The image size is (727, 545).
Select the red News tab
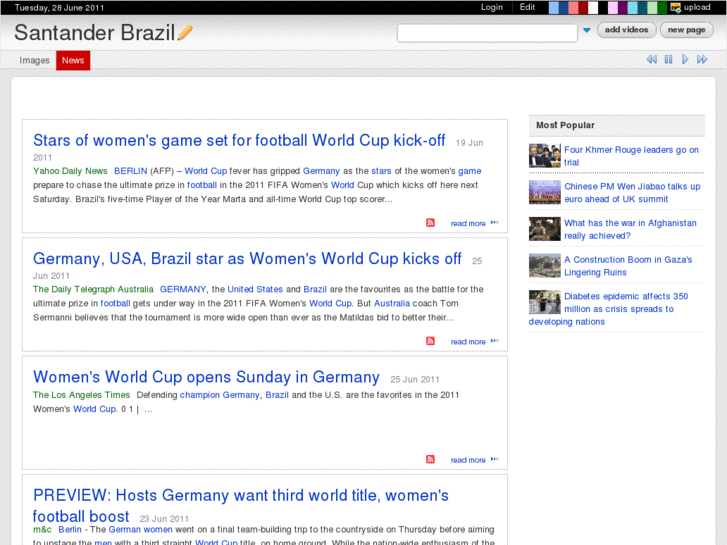point(73,60)
